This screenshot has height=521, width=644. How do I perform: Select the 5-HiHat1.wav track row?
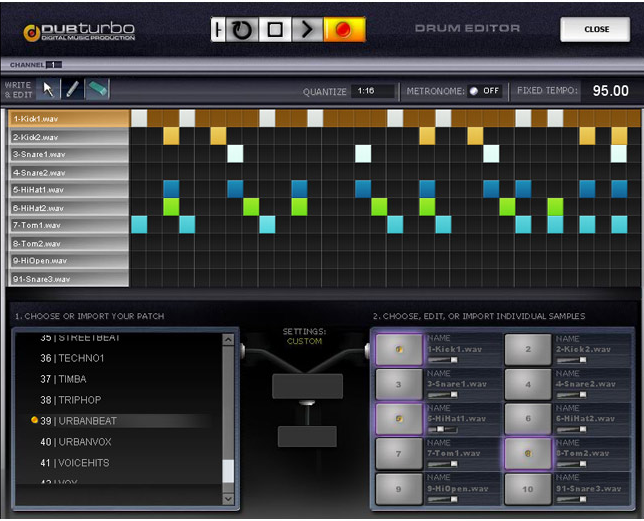pos(69,190)
